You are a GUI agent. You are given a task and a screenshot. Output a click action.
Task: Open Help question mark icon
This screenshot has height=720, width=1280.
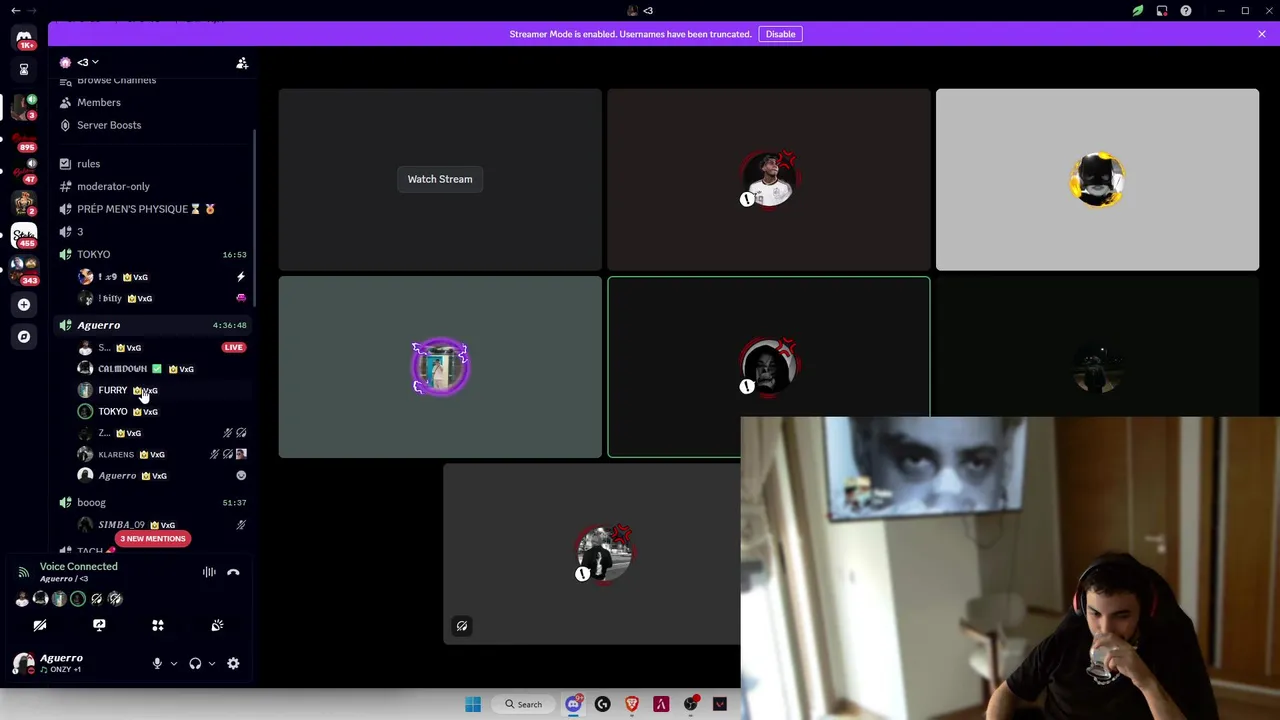point(1186,11)
